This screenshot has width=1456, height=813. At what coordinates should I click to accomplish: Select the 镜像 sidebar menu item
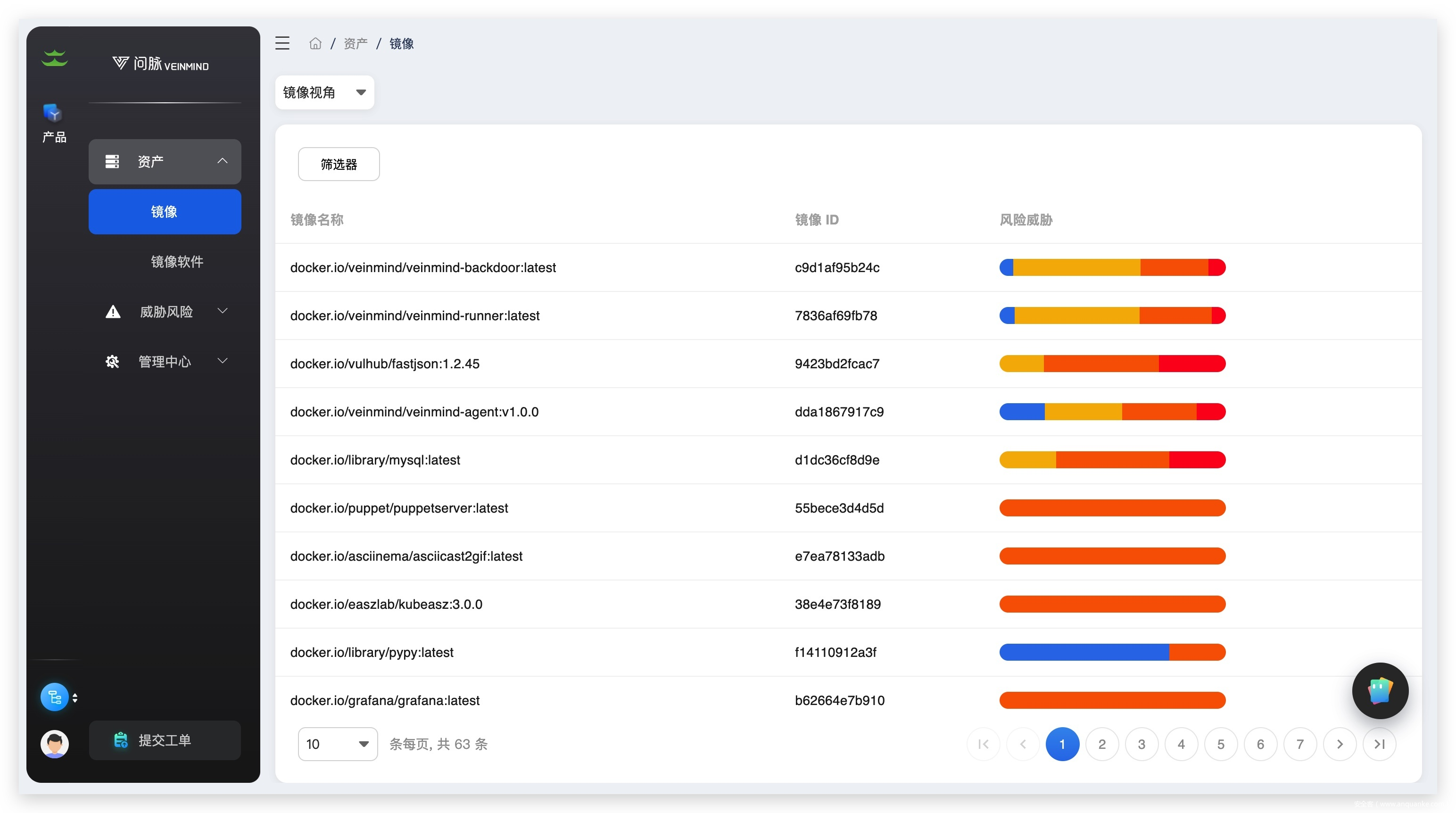(x=165, y=211)
